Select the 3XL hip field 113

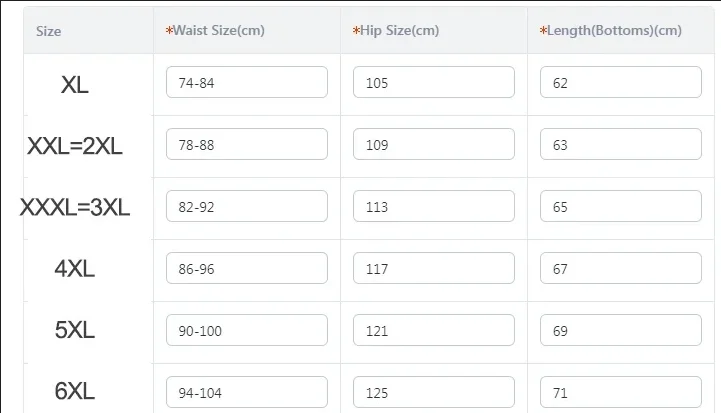click(434, 206)
